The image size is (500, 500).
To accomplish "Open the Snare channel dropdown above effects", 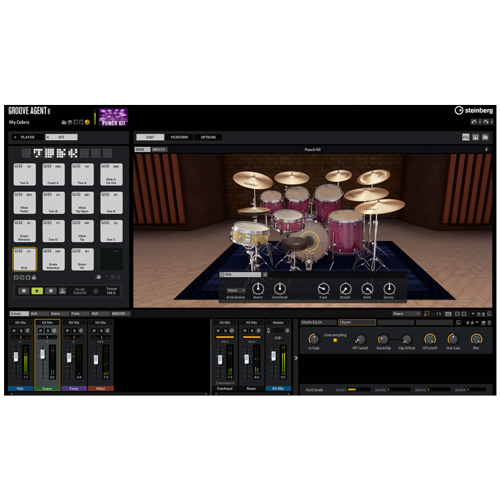I will 406,314.
